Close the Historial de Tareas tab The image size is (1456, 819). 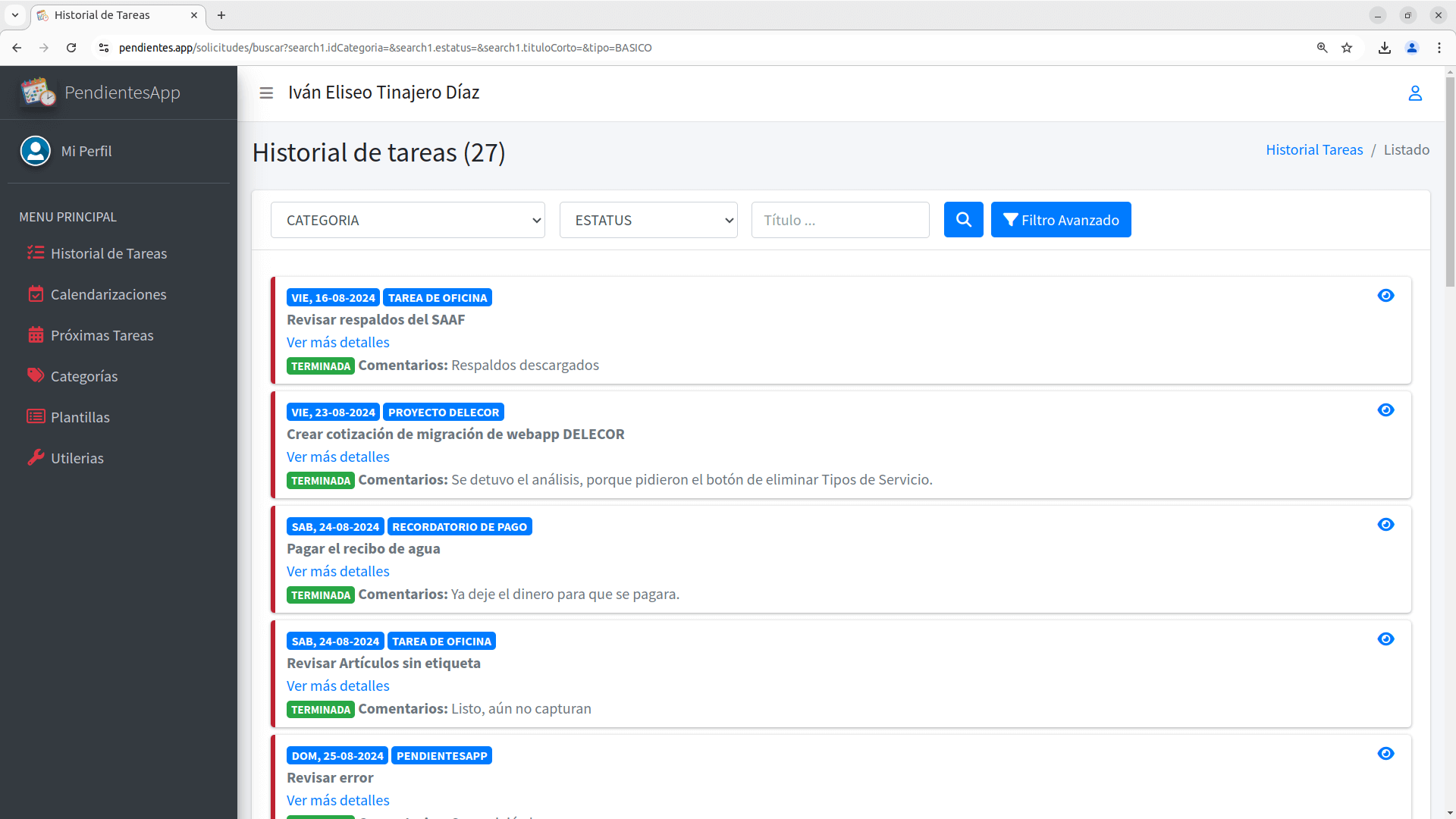click(x=194, y=15)
